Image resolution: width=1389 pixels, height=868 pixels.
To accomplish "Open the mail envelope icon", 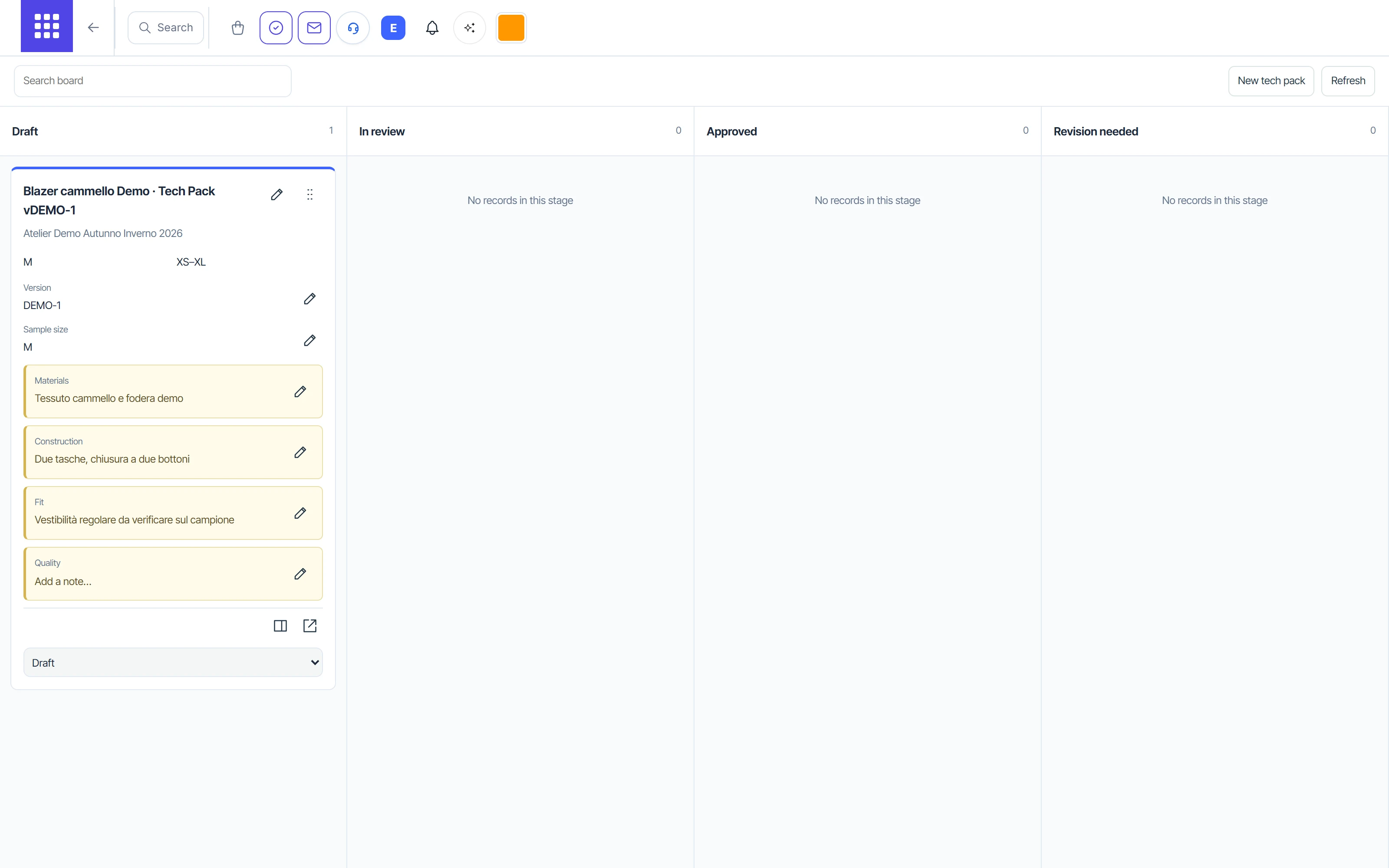I will coord(314,27).
